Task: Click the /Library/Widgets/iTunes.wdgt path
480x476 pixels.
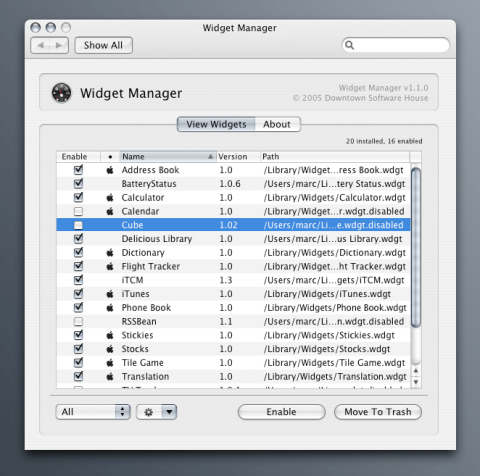Action: [327, 294]
